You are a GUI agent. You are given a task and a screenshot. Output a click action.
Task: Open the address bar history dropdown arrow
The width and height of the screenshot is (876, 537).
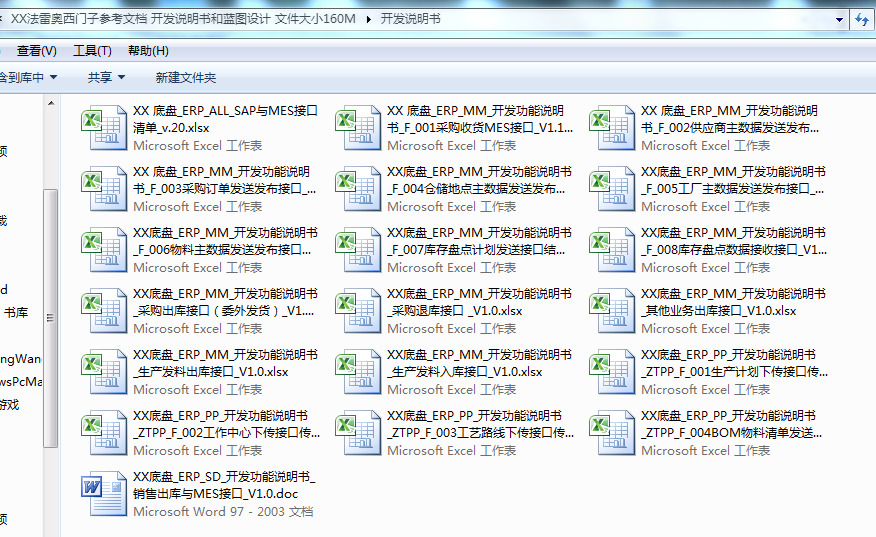(x=838, y=19)
